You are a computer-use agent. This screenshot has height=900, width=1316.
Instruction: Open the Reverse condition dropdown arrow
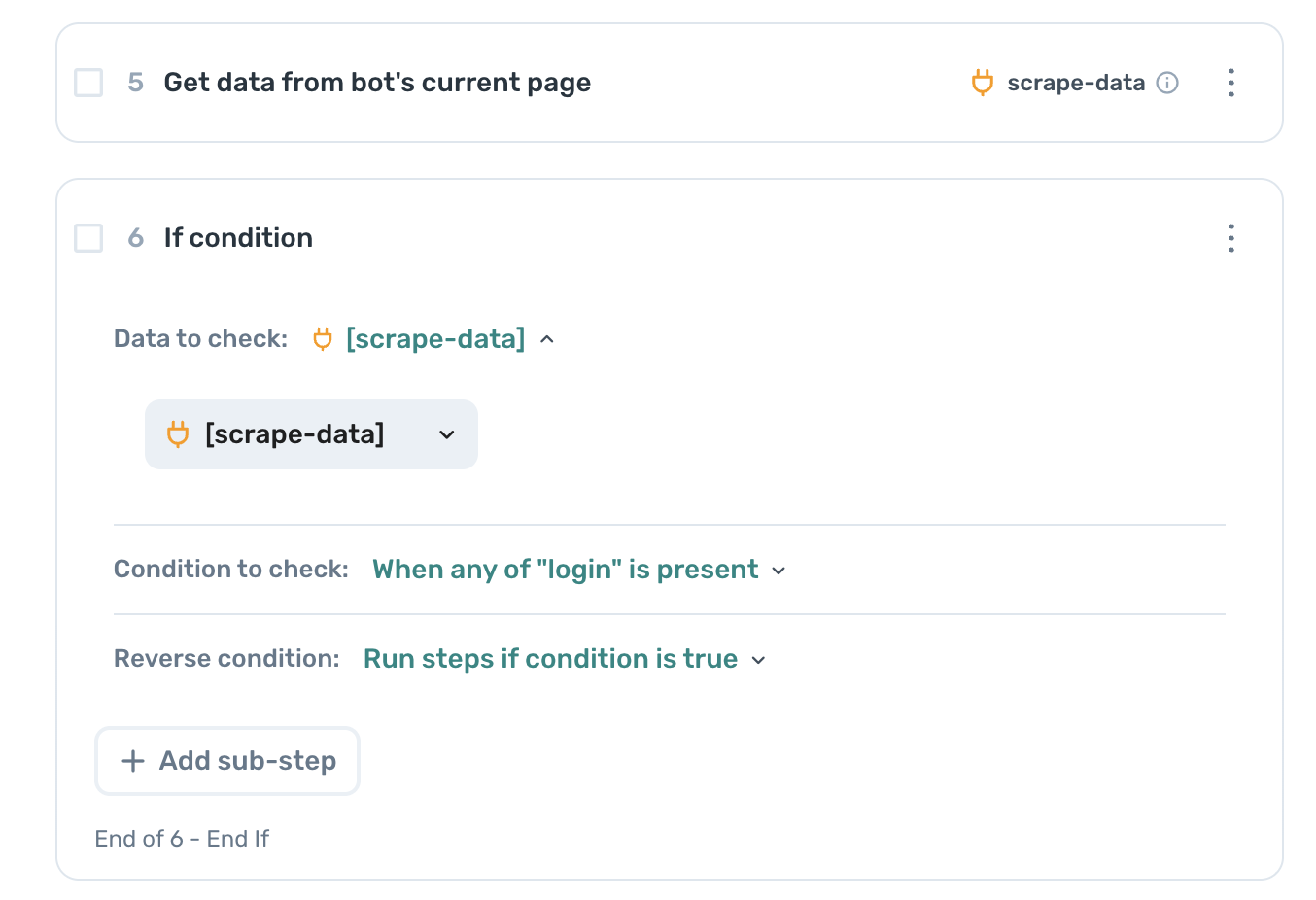pos(759,660)
